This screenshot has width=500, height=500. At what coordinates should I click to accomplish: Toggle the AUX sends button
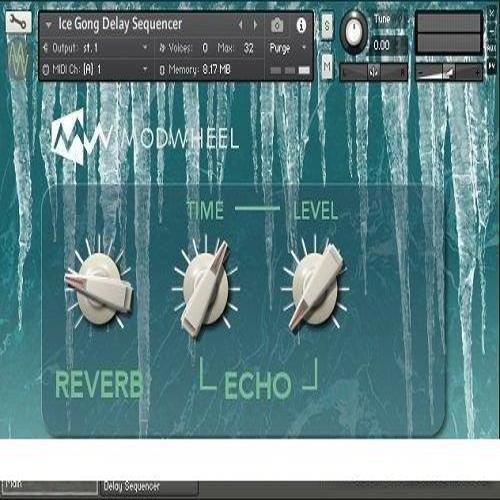click(492, 48)
